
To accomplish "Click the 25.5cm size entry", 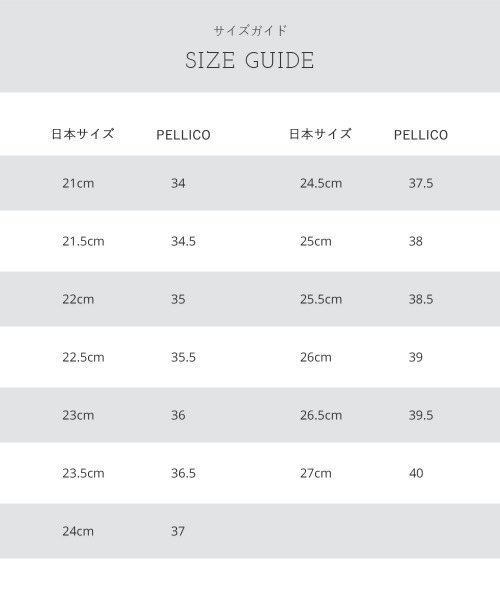I will tap(321, 299).
